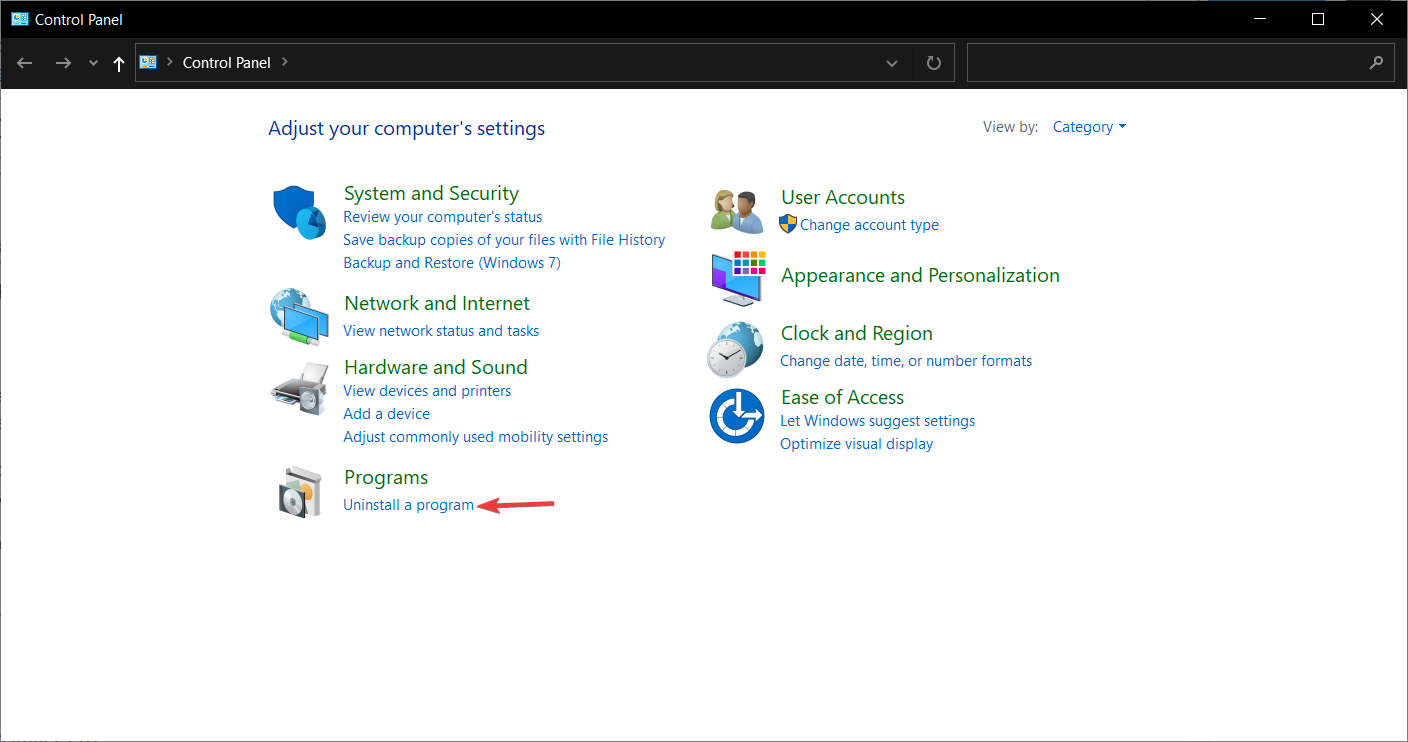1408x742 pixels.
Task: Click the User Accounts people icon
Action: 737,211
